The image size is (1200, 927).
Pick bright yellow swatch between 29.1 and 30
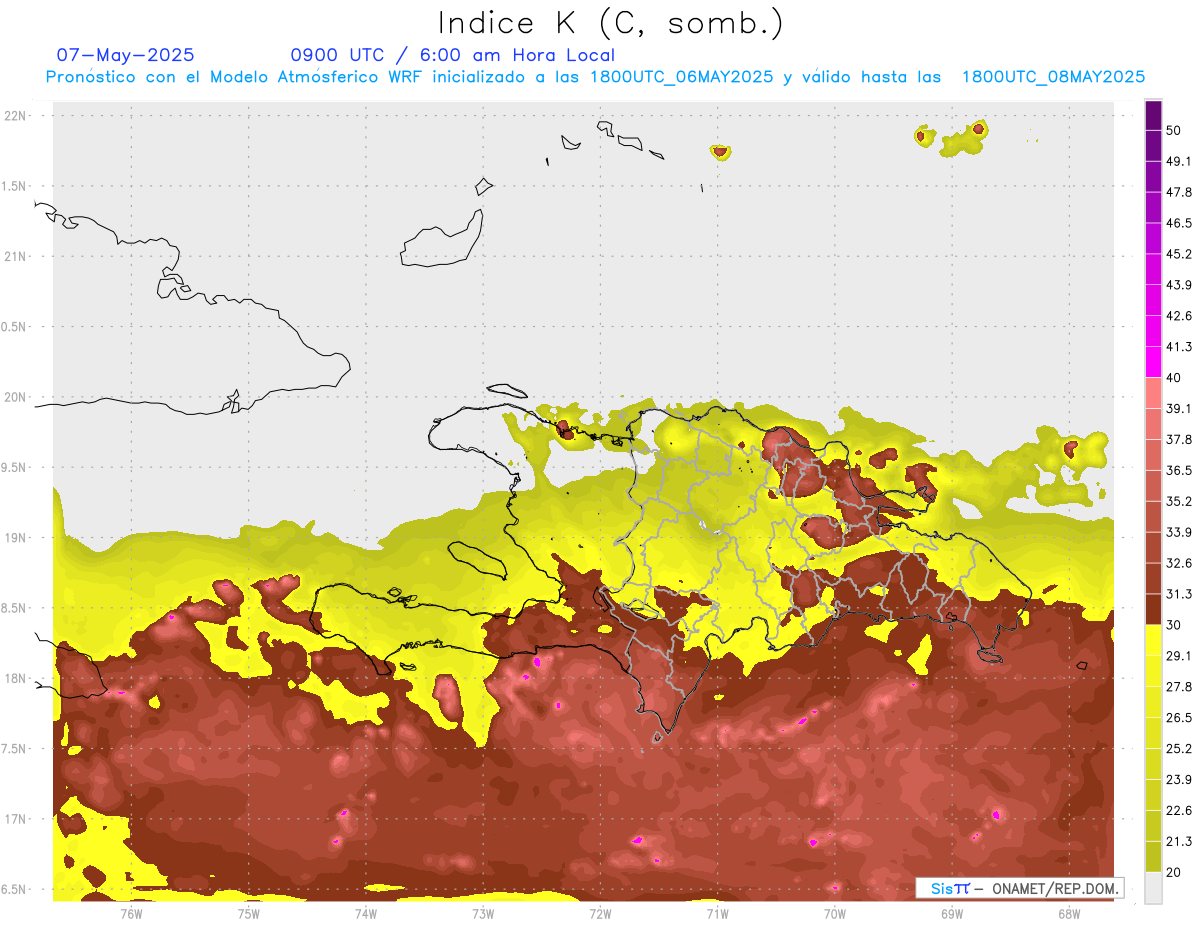tap(1153, 640)
